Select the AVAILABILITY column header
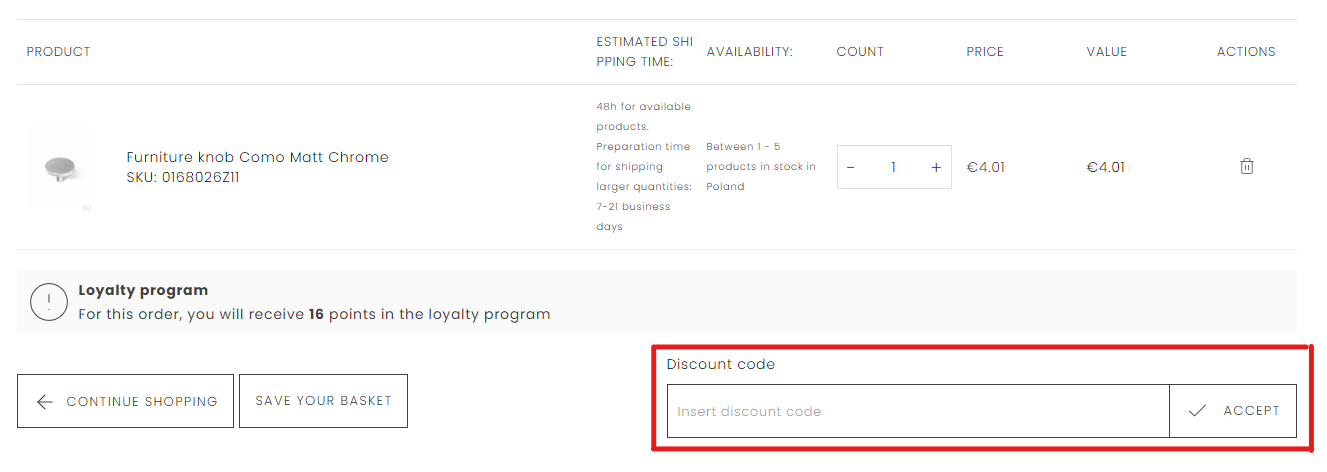Screen dimensions: 1327x472 coord(749,52)
